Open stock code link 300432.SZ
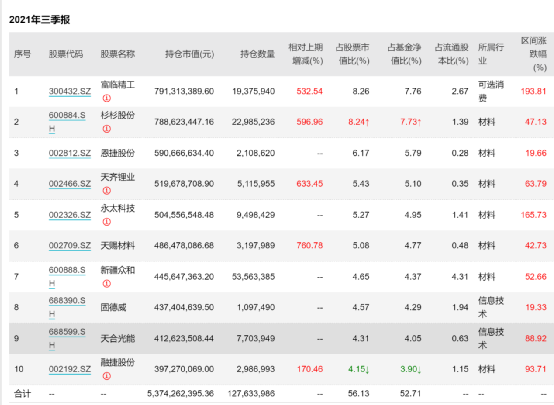554x405 pixels. (x=70, y=91)
